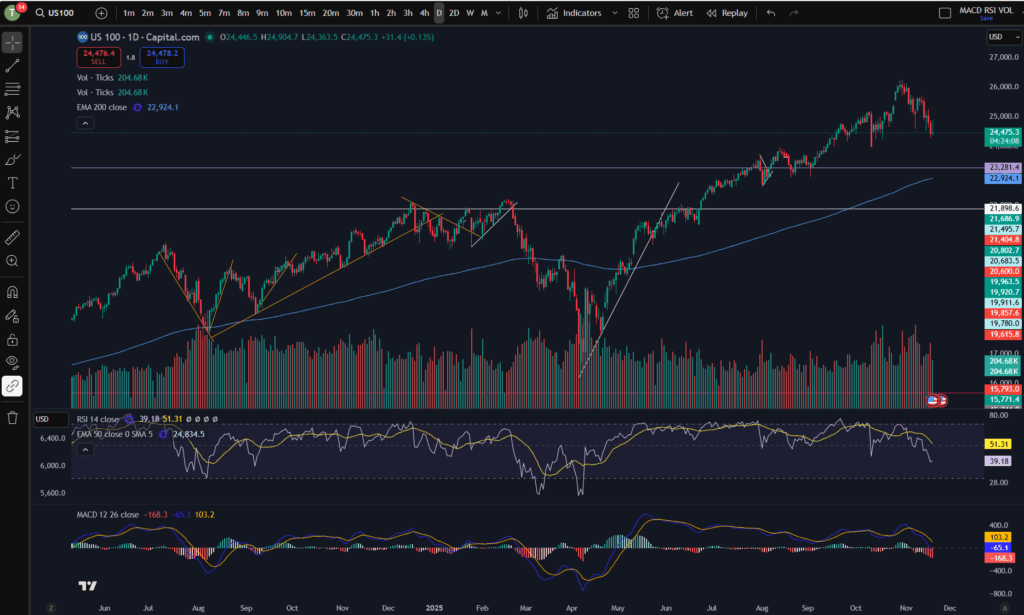The image size is (1024, 615).
Task: Activate the ruler measure tool
Action: coord(12,238)
